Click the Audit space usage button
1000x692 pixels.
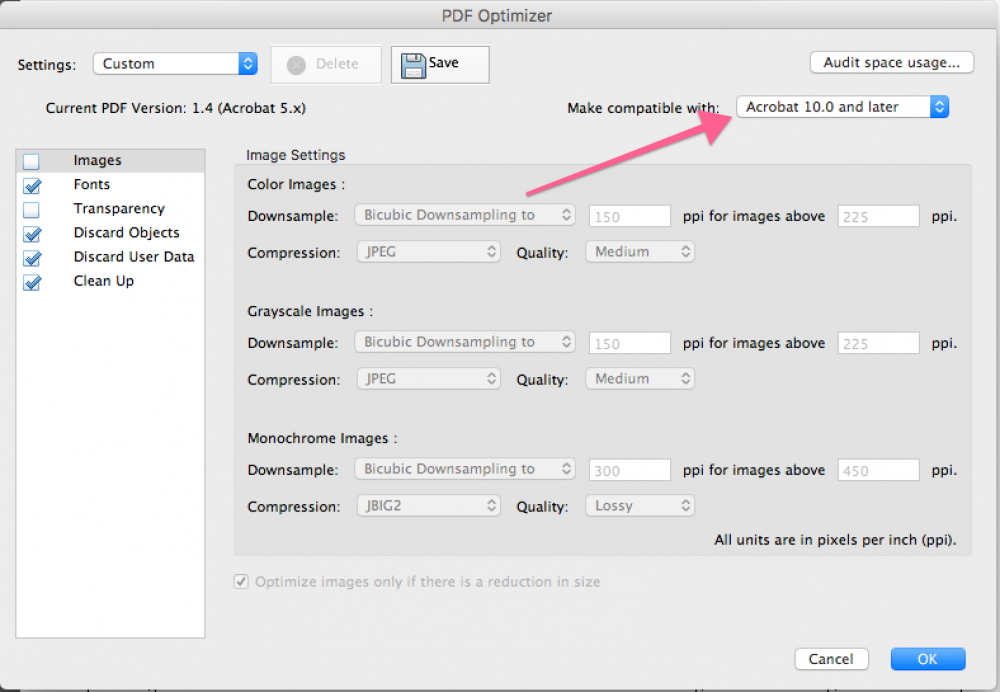(891, 62)
